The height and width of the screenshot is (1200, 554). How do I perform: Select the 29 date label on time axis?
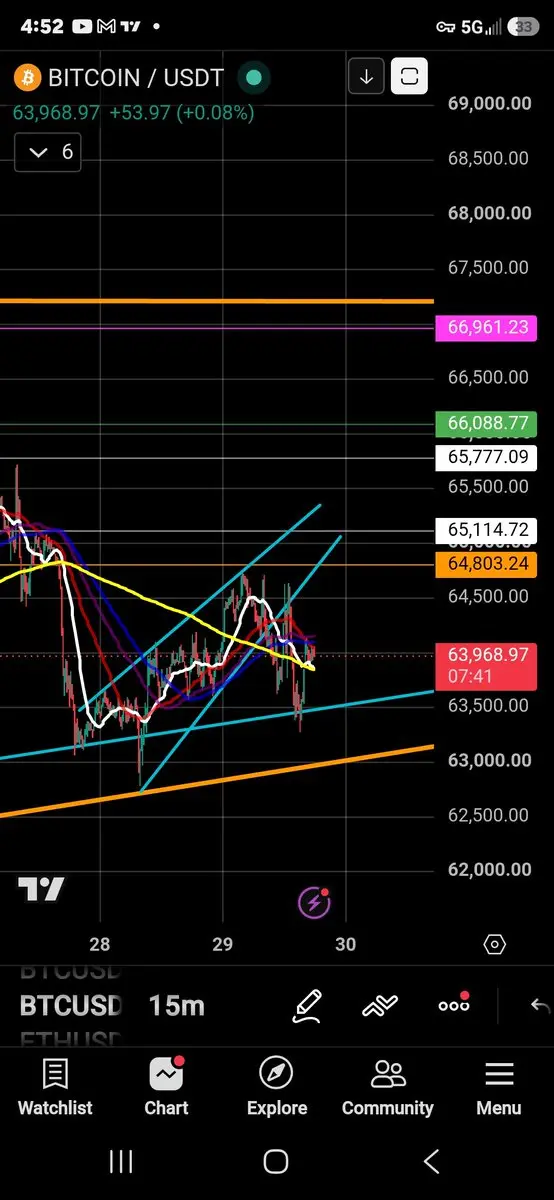pyautogui.click(x=223, y=944)
